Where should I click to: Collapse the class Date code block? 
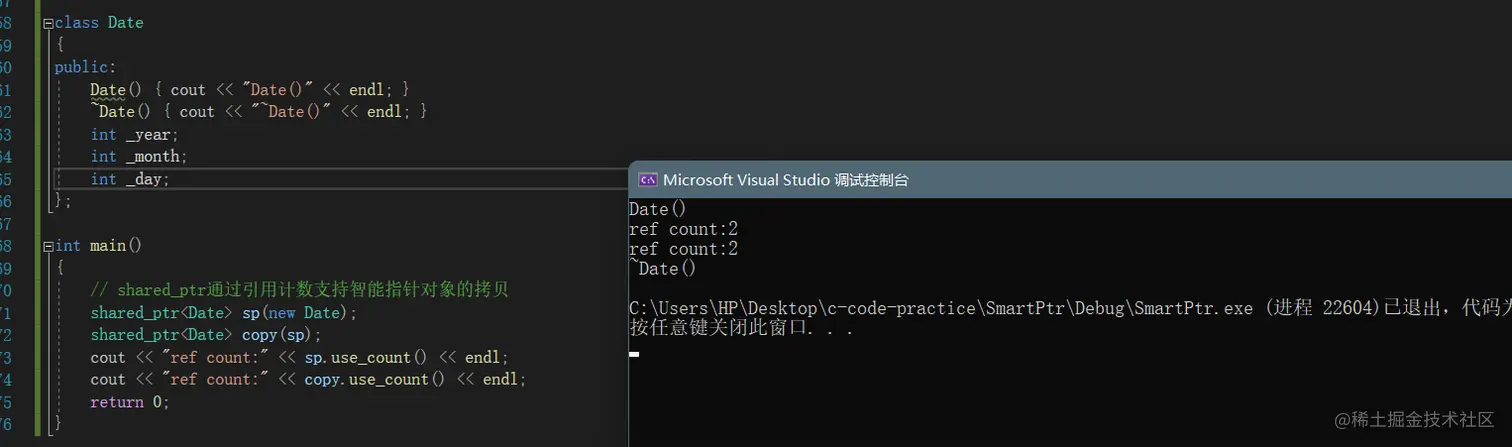[x=48, y=22]
